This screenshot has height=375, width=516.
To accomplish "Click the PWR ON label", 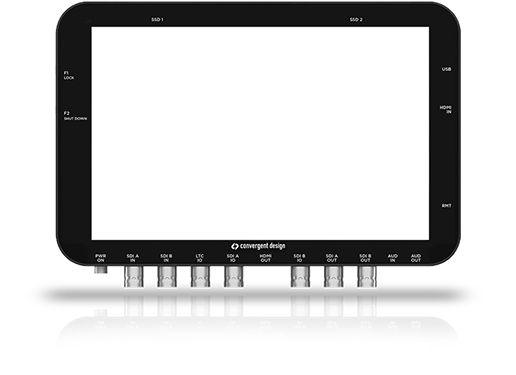I will [x=100, y=258].
